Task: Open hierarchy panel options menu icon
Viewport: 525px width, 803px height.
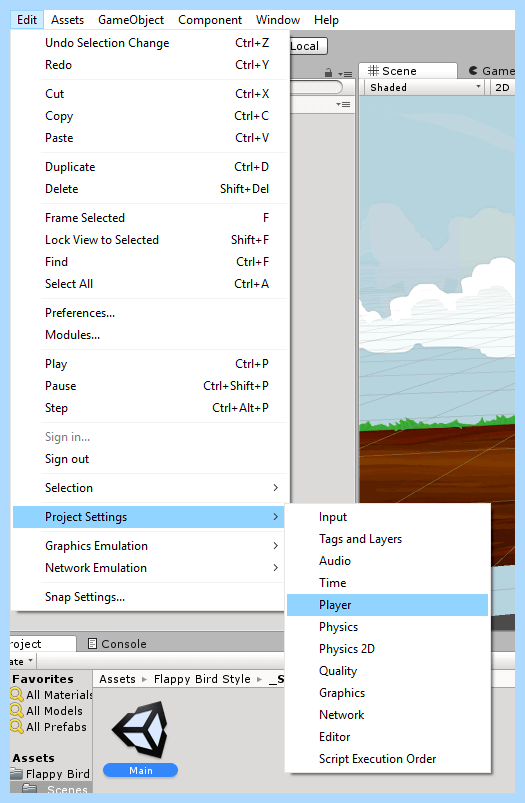Action: [345, 74]
